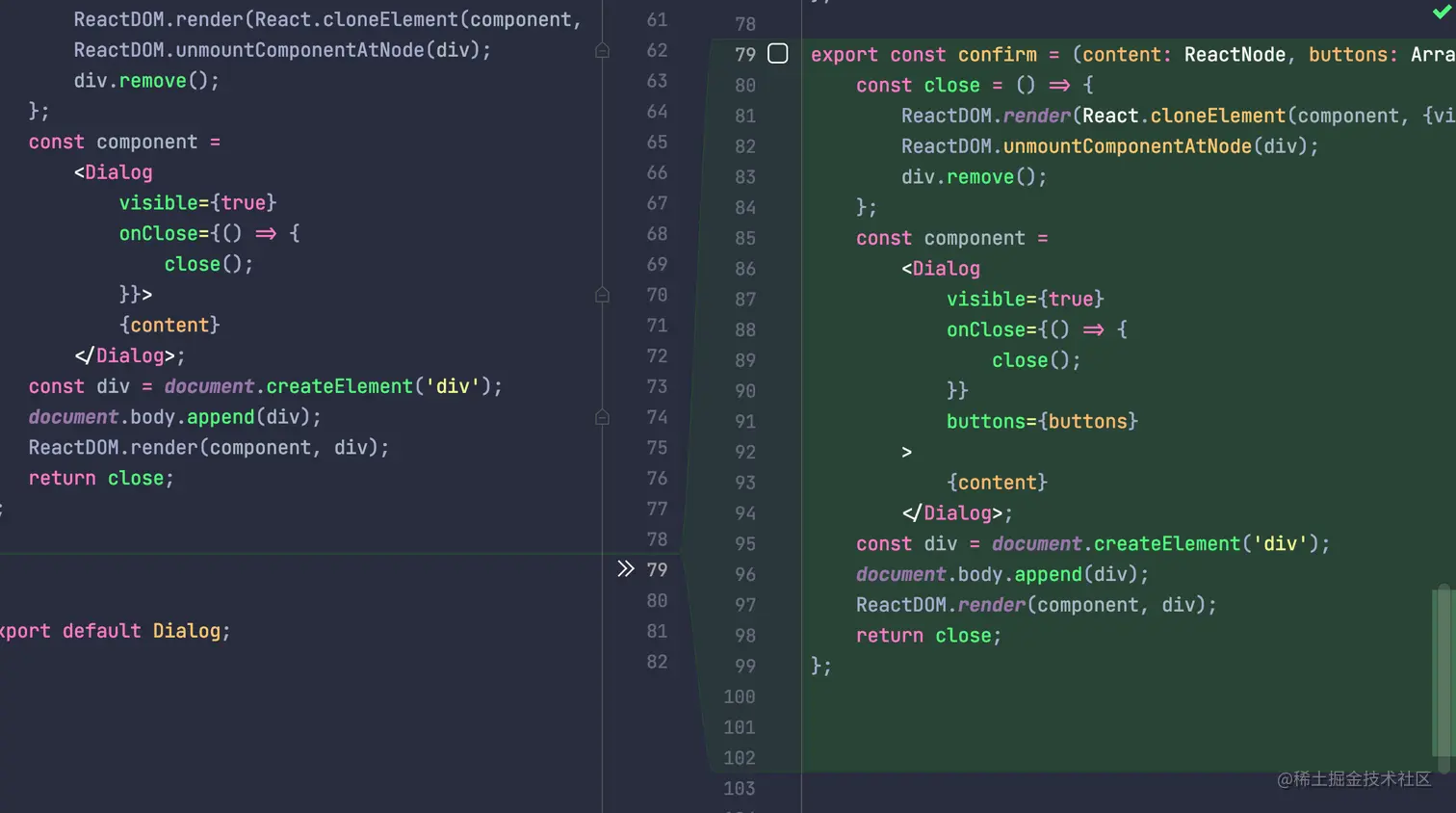1456x813 pixels.
Task: Click line number 79 in left gutter
Action: [x=657, y=570]
